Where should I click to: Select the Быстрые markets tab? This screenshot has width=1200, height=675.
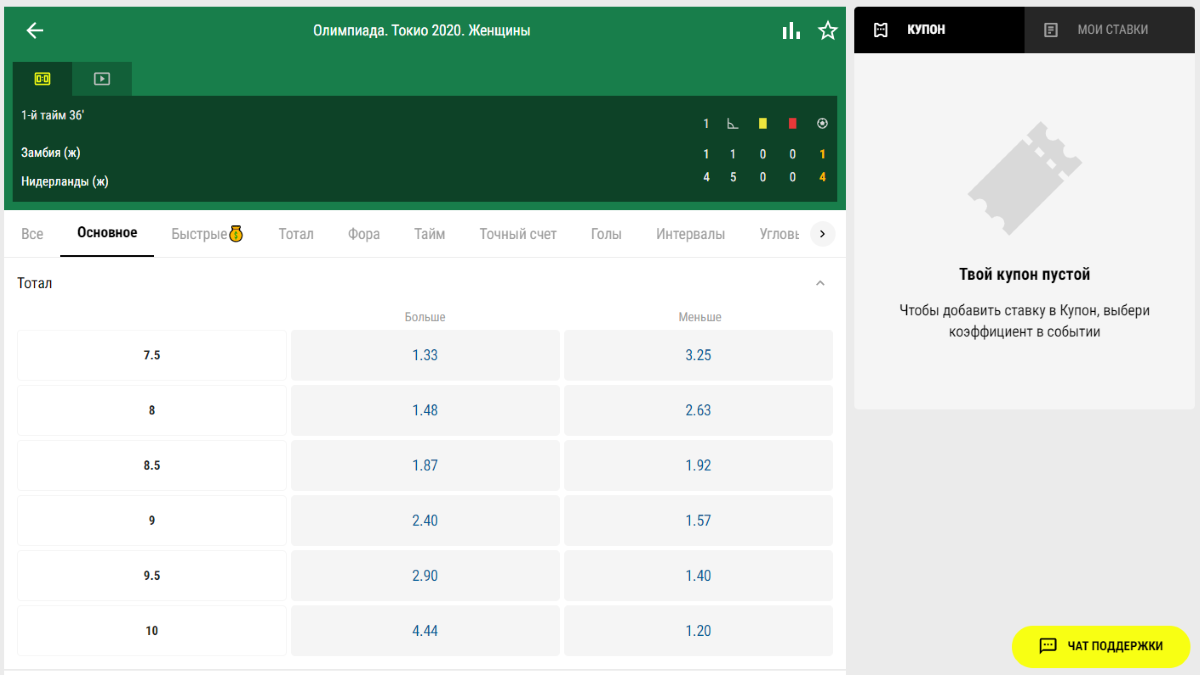pos(207,234)
